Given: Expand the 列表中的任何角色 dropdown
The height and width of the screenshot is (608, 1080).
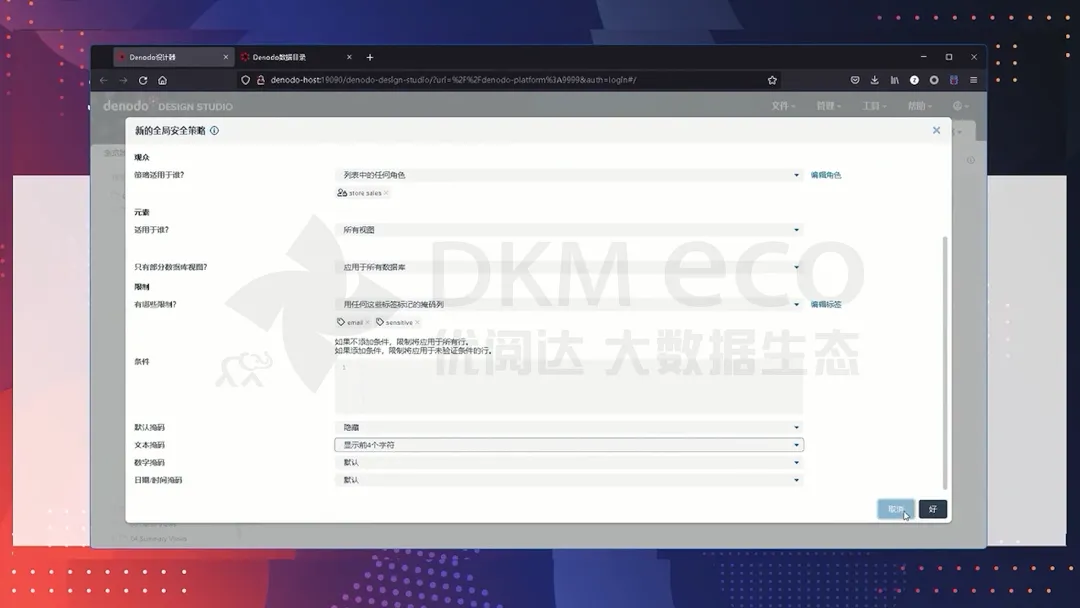Looking at the screenshot, I should click(x=568, y=175).
